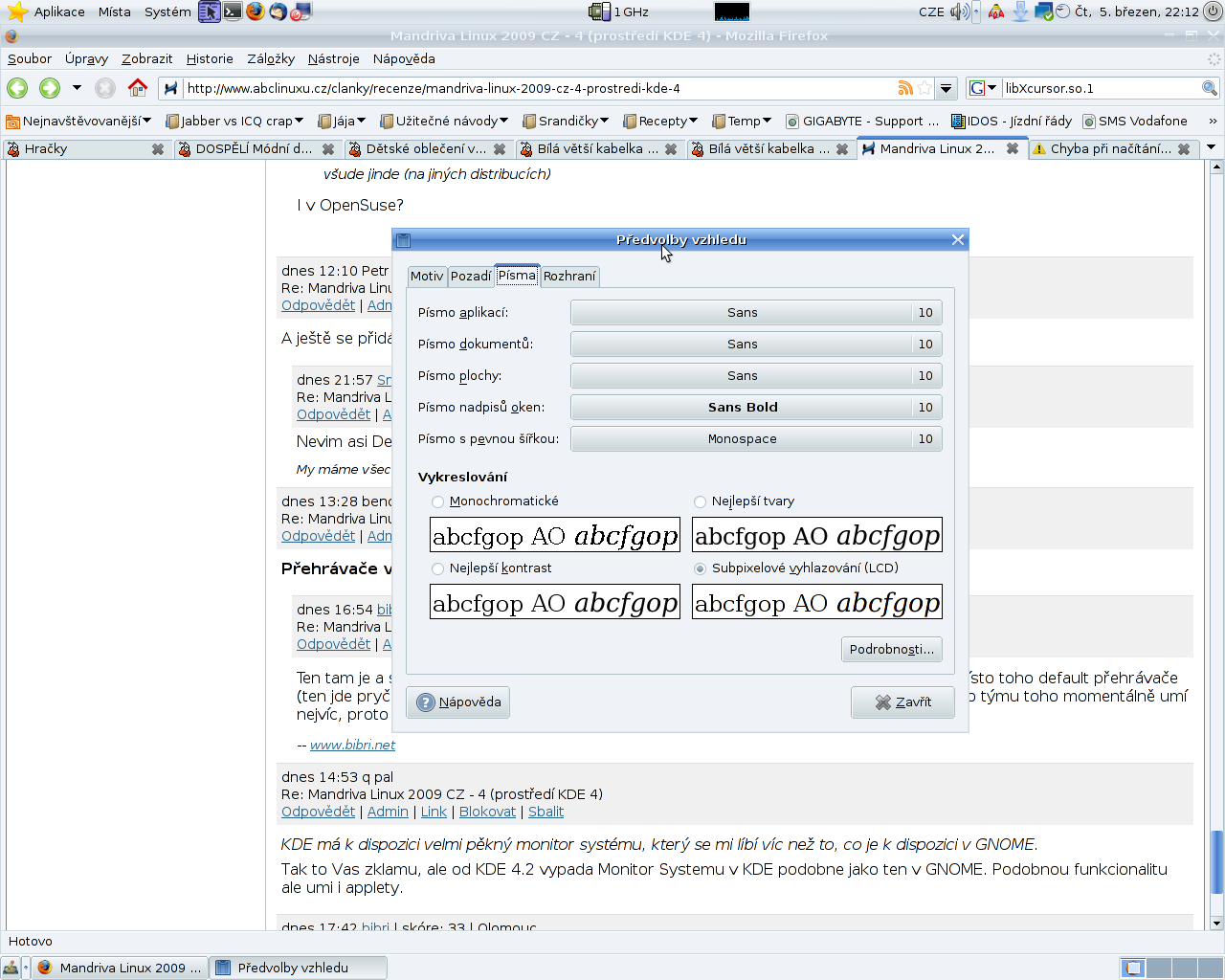Click the keyboard layout indicator CZE
1225x980 pixels.
931,11
